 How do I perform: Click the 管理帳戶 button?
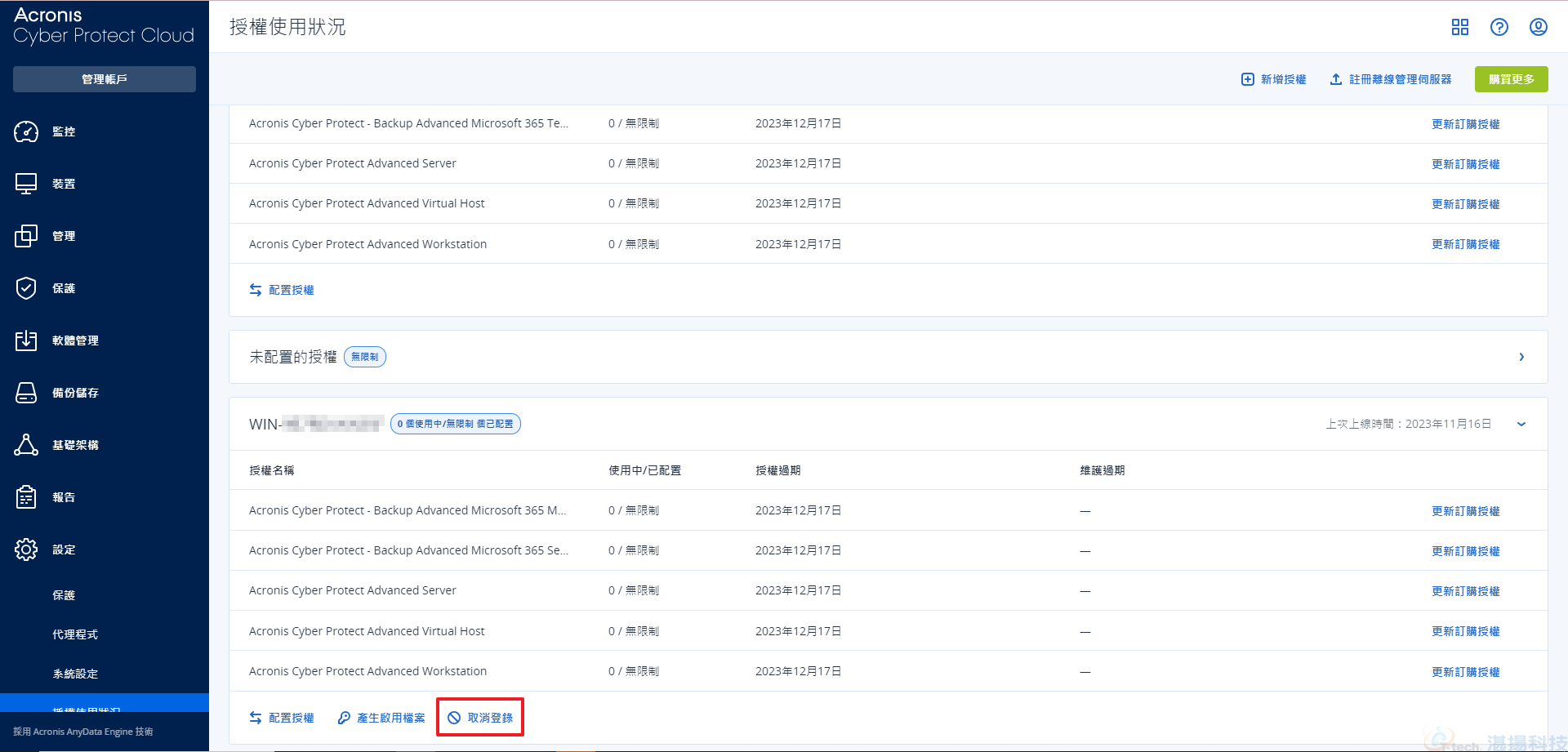[x=105, y=79]
